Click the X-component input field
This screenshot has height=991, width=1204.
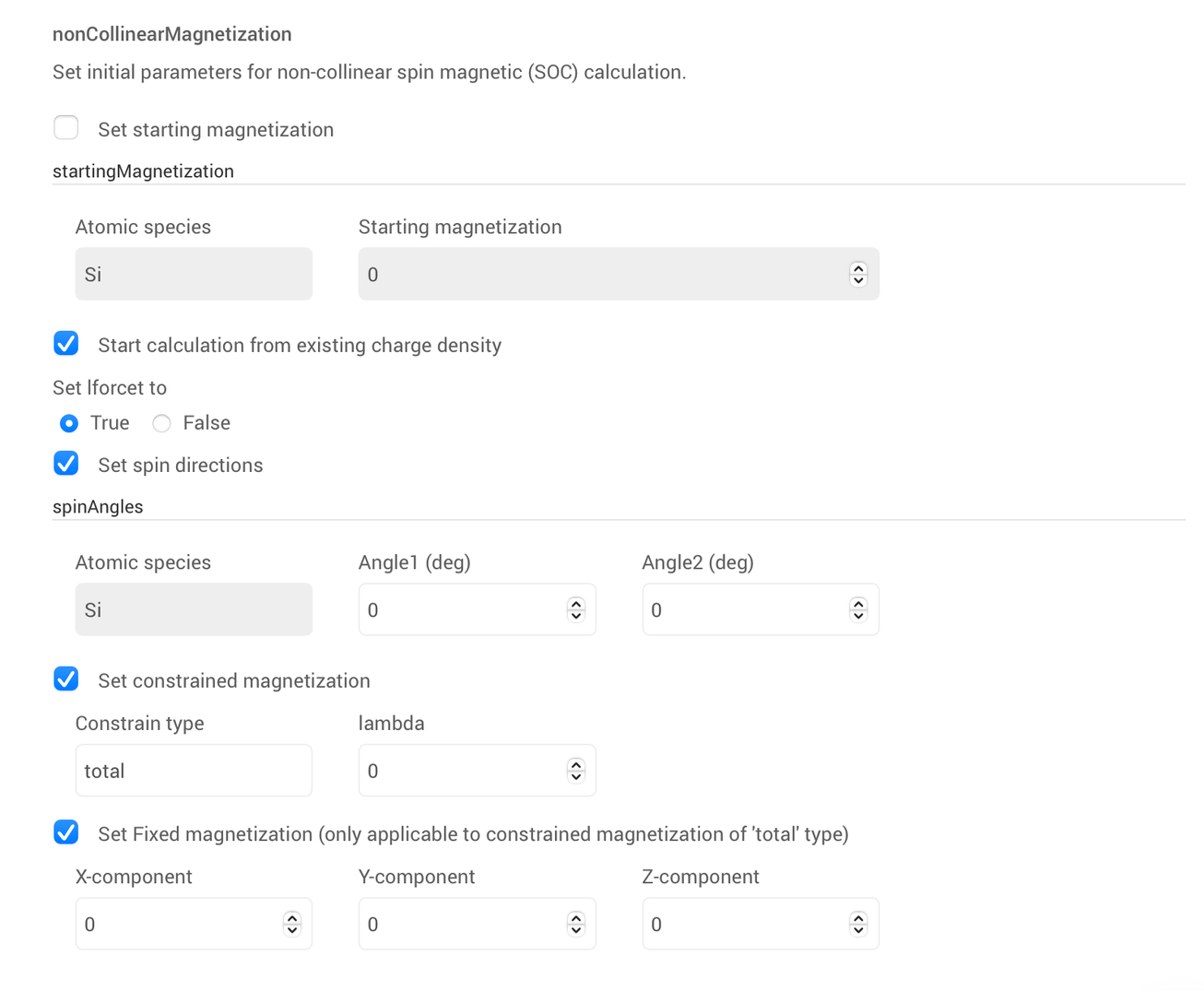pyautogui.click(x=180, y=924)
